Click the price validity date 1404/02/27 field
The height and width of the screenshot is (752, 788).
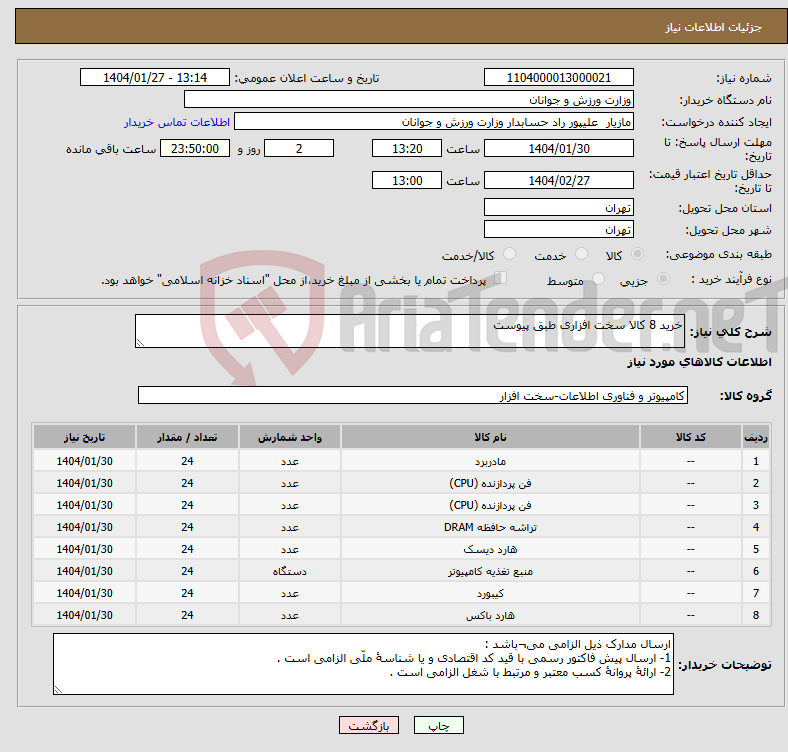pyautogui.click(x=558, y=180)
